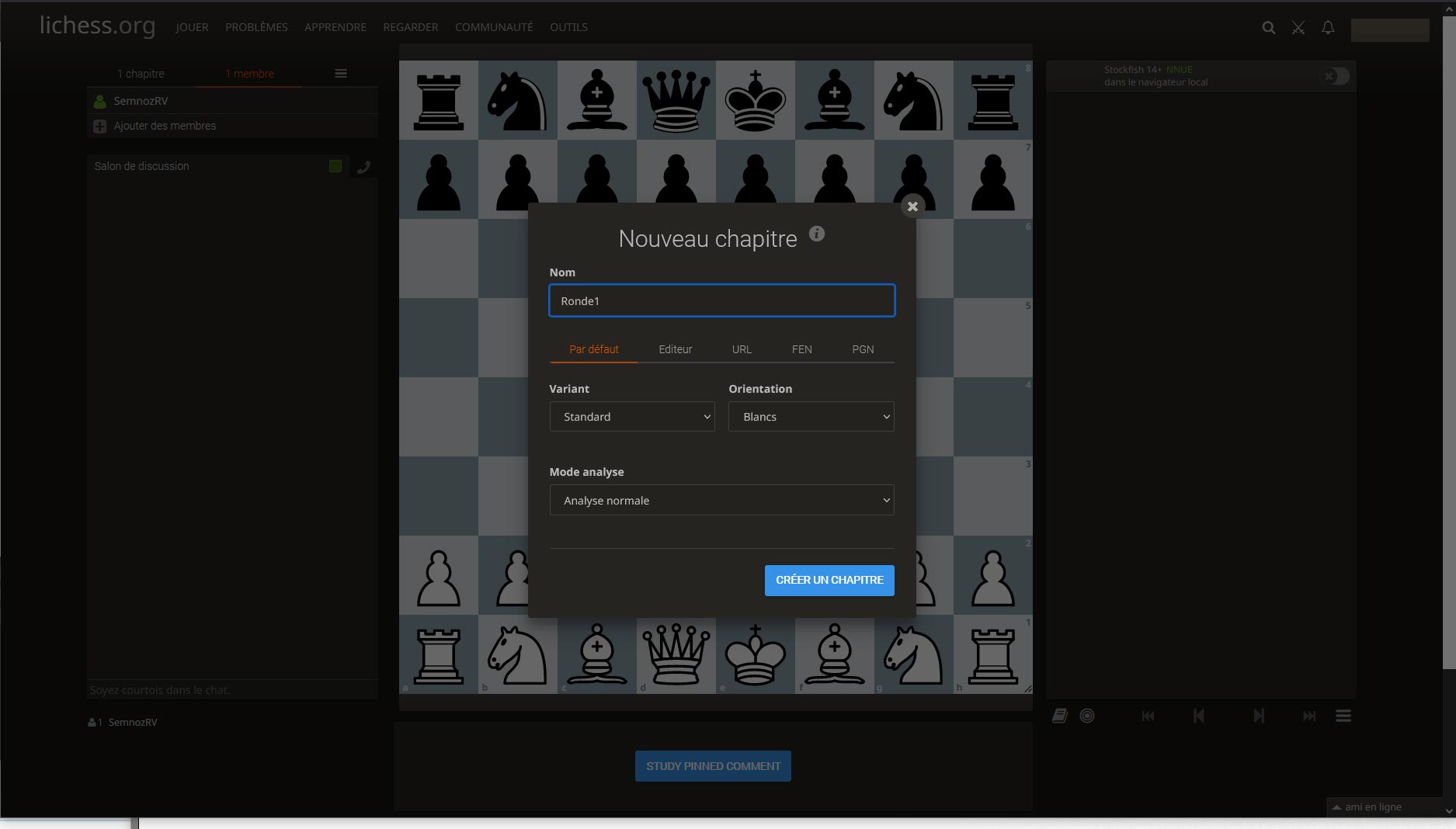This screenshot has height=829, width=1456.
Task: Open the study hamburger menu
Action: (x=340, y=74)
